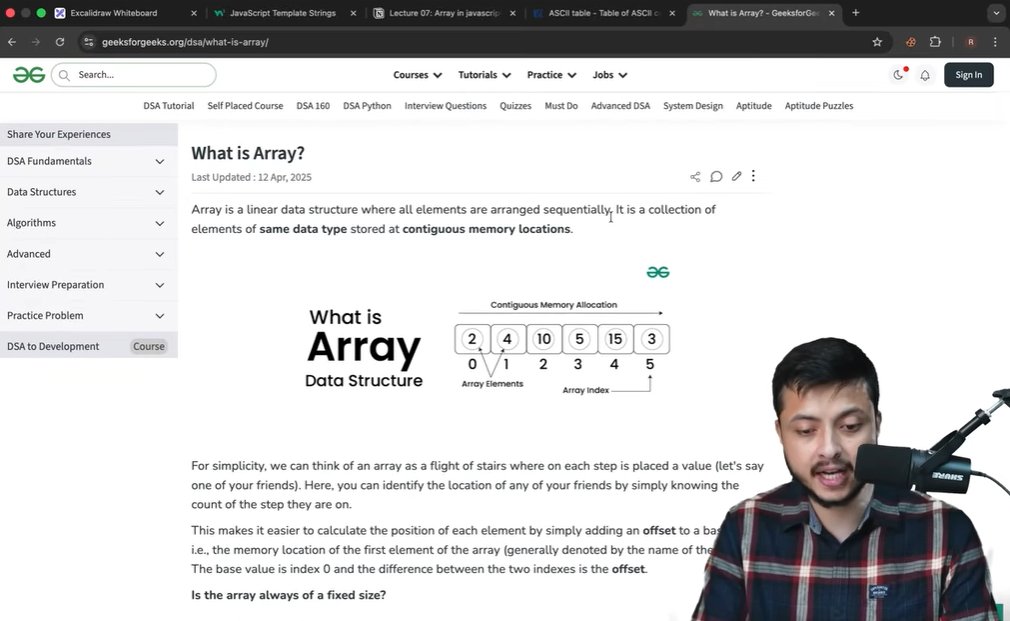1010x621 pixels.
Task: Expand Practice Problem in the sidebar
Action: [88, 316]
